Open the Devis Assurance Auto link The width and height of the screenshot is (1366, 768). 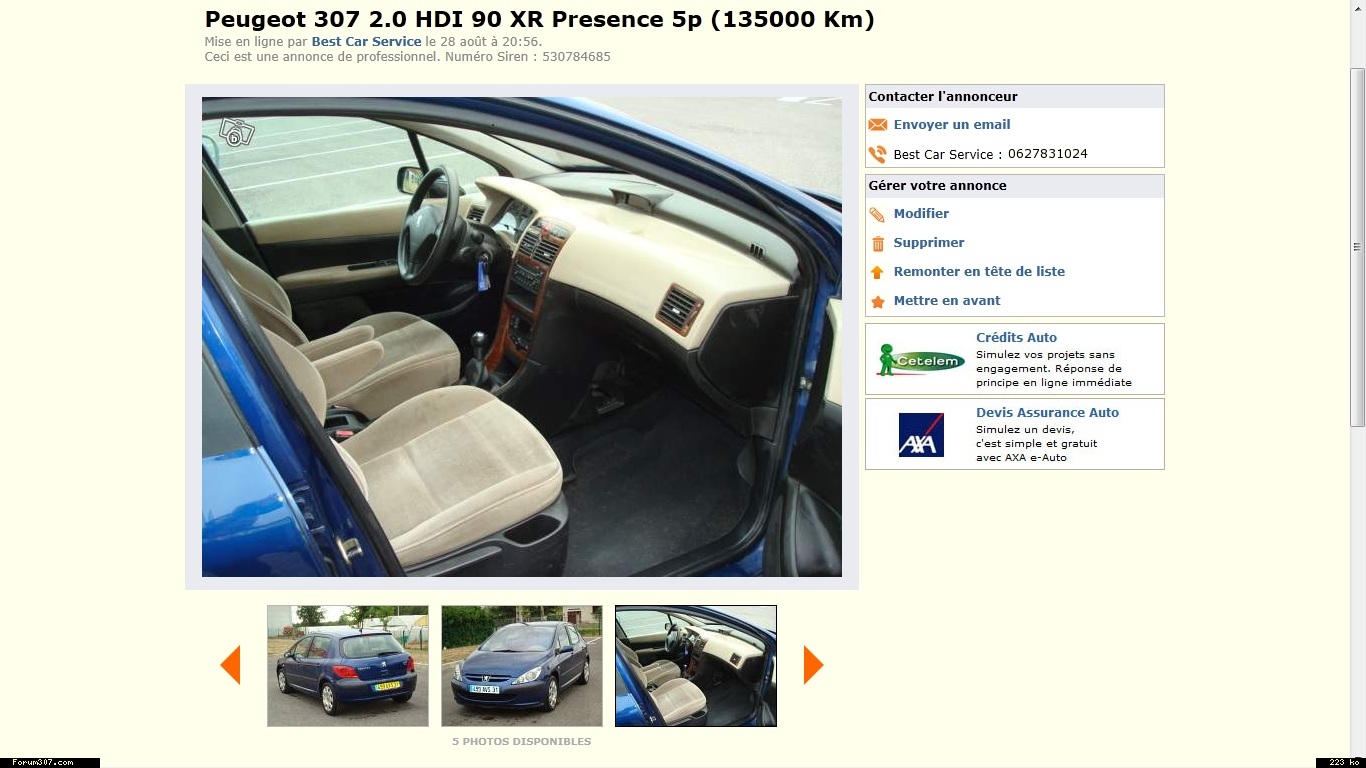pos(1047,413)
